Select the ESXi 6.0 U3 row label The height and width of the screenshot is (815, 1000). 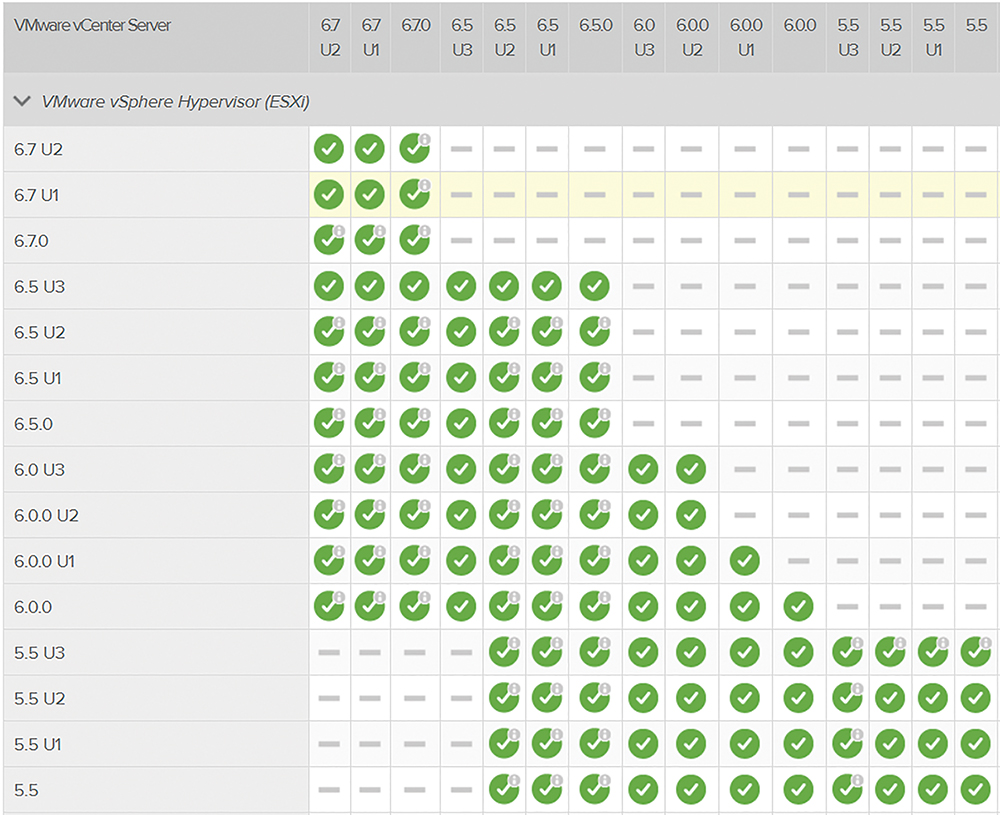click(x=40, y=470)
